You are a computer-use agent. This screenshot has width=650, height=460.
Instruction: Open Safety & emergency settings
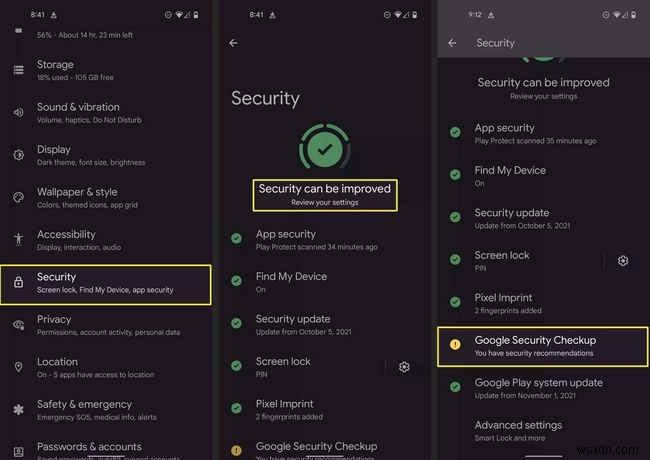click(x=106, y=410)
